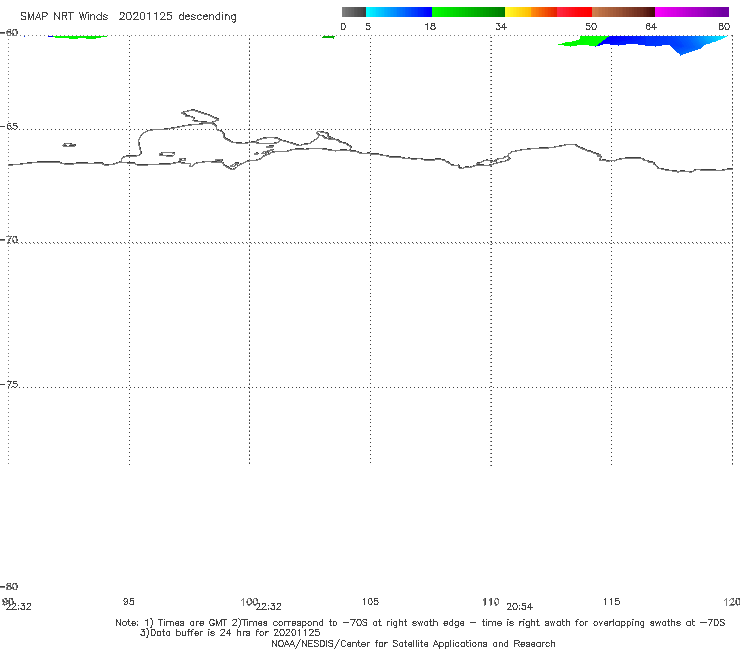Click the color scale label 34

coord(501,26)
